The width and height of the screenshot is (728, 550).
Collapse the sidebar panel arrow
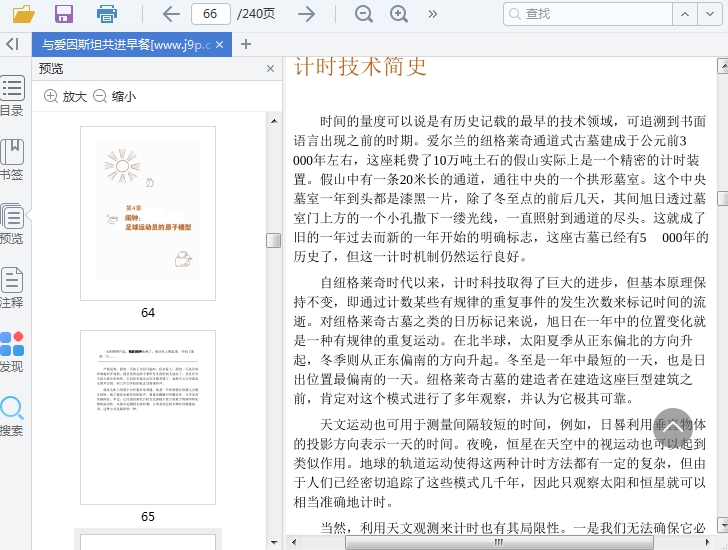click(x=13, y=44)
